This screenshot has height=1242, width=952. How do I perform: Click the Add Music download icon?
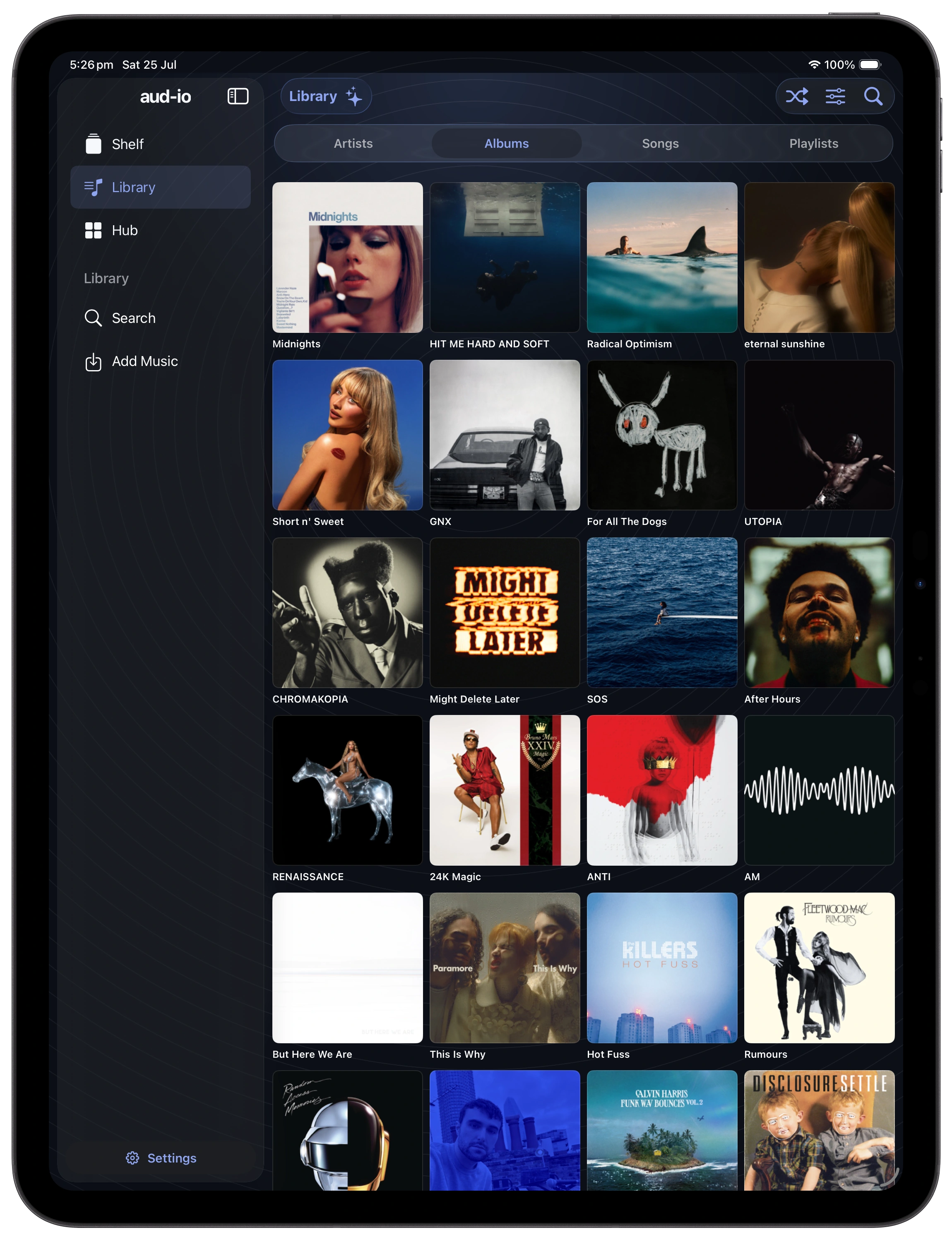94,362
